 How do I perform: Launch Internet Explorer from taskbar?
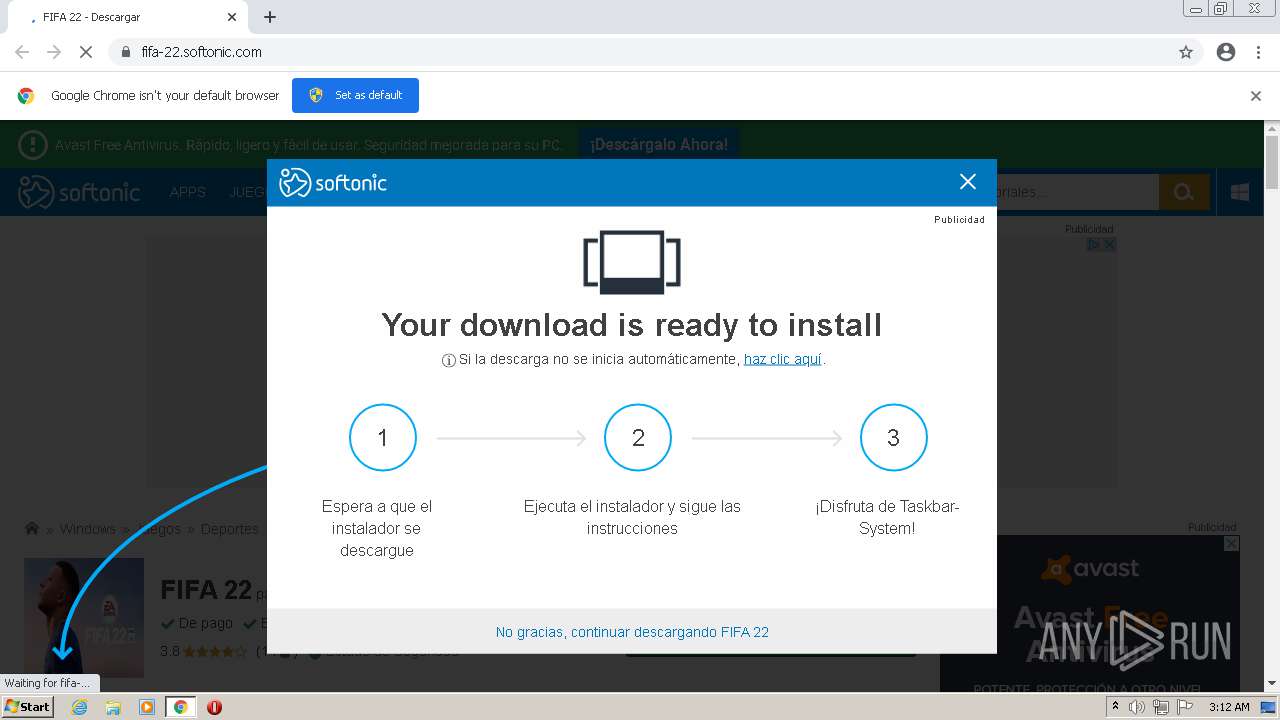click(79, 707)
